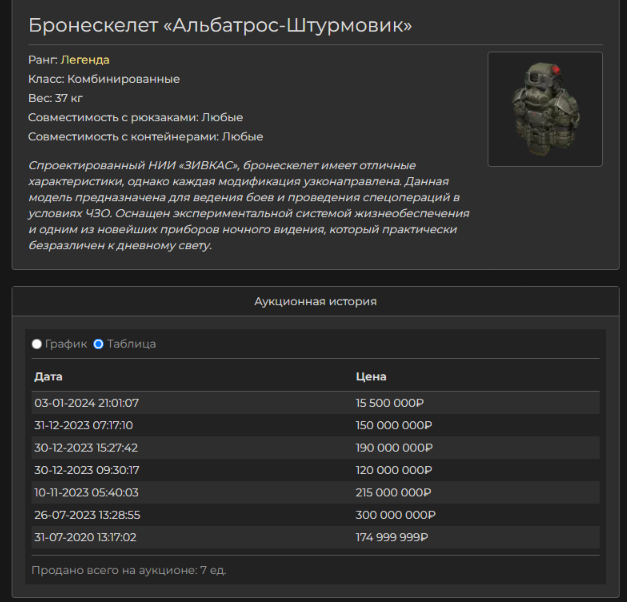
Task: Select date 31-07-2020 13:17:02
Action: [x=85, y=537]
